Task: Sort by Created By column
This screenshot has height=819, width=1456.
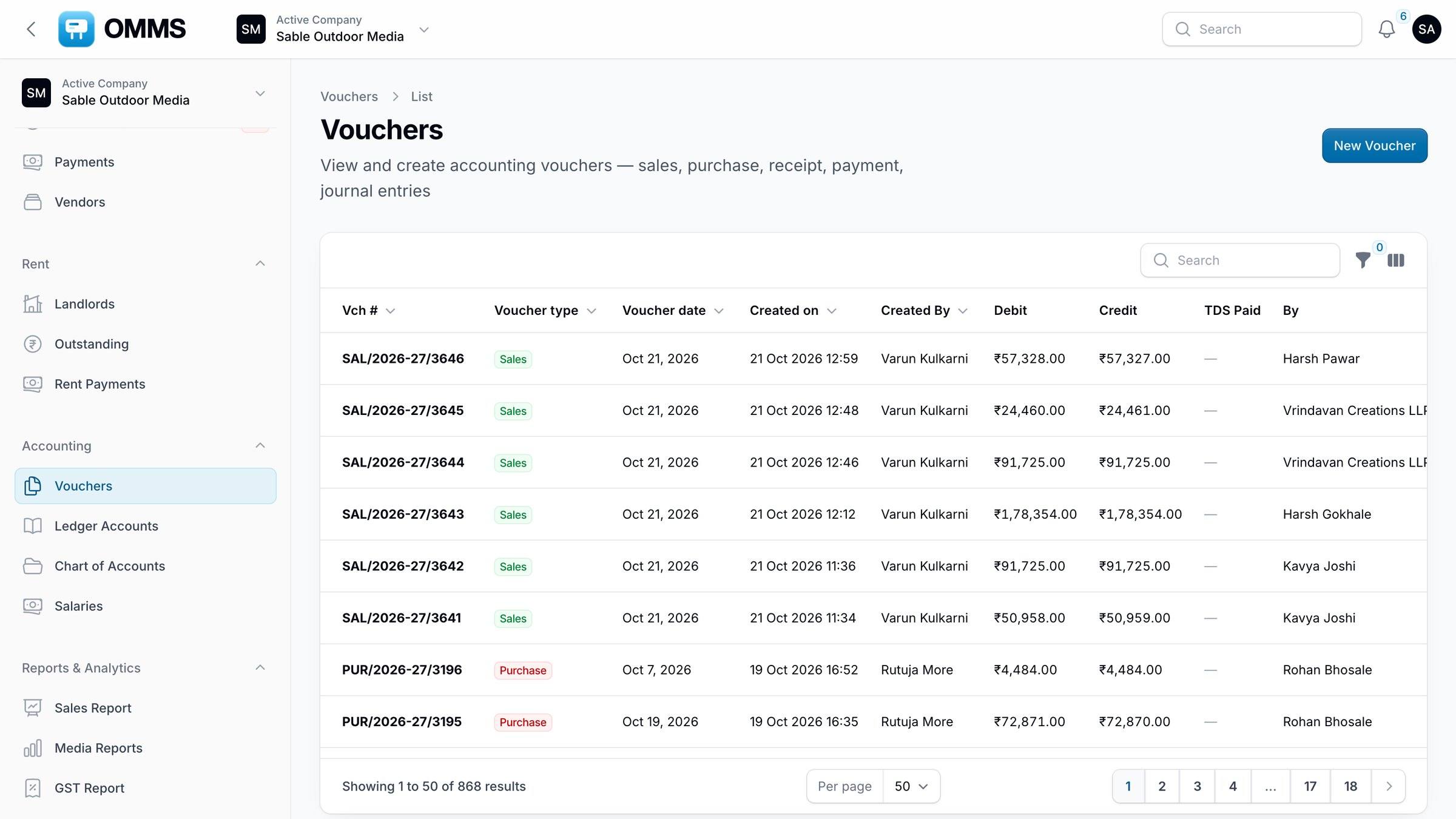Action: pyautogui.click(x=924, y=311)
